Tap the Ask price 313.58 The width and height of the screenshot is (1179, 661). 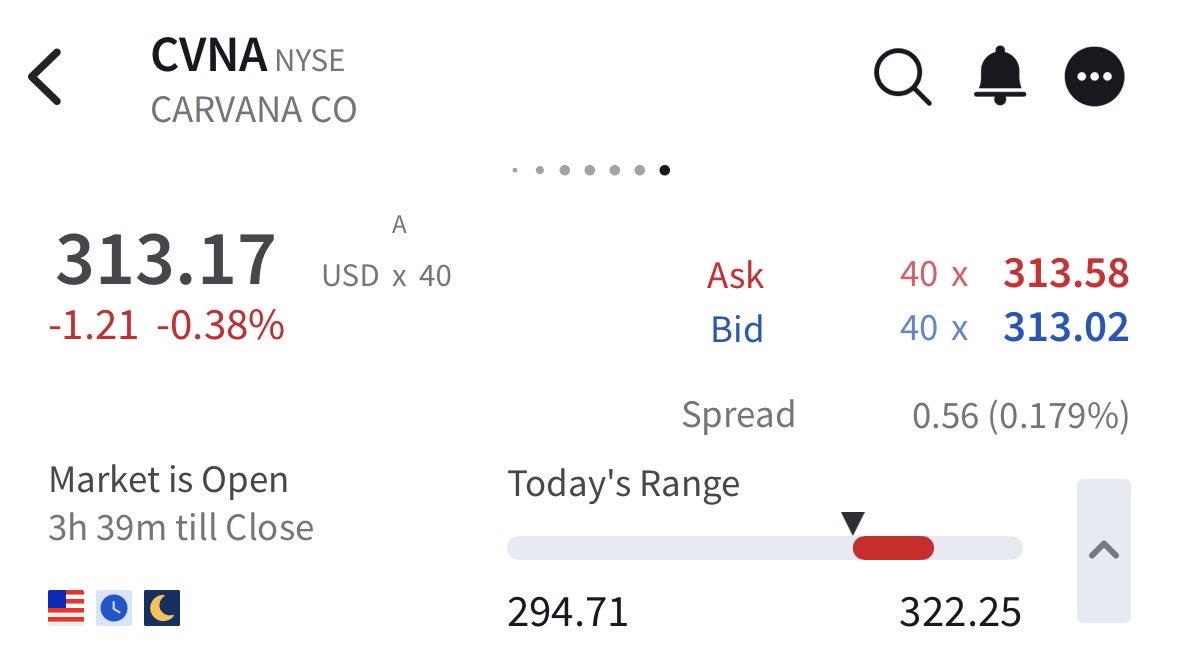coord(1066,274)
